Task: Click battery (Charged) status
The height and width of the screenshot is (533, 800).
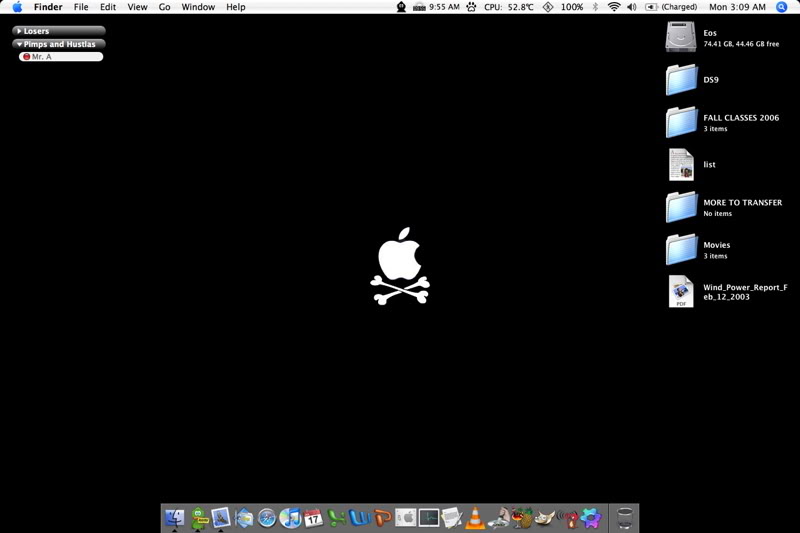Action: [671, 7]
